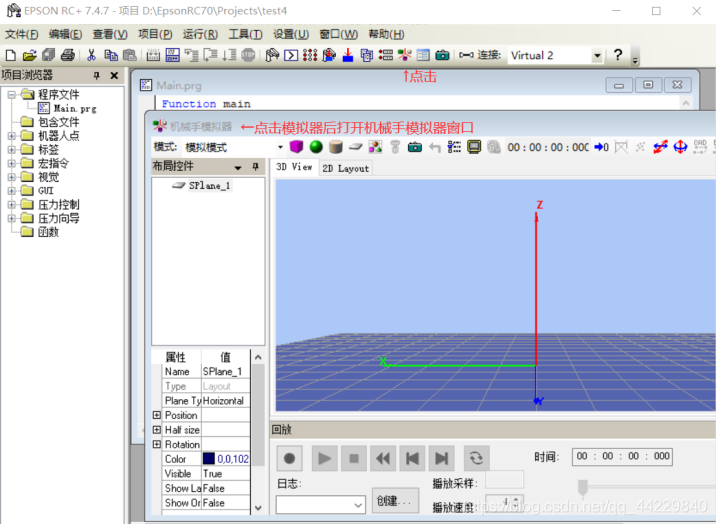Open the Robot Manager icon
This screenshot has height=525, width=717.
[272, 55]
